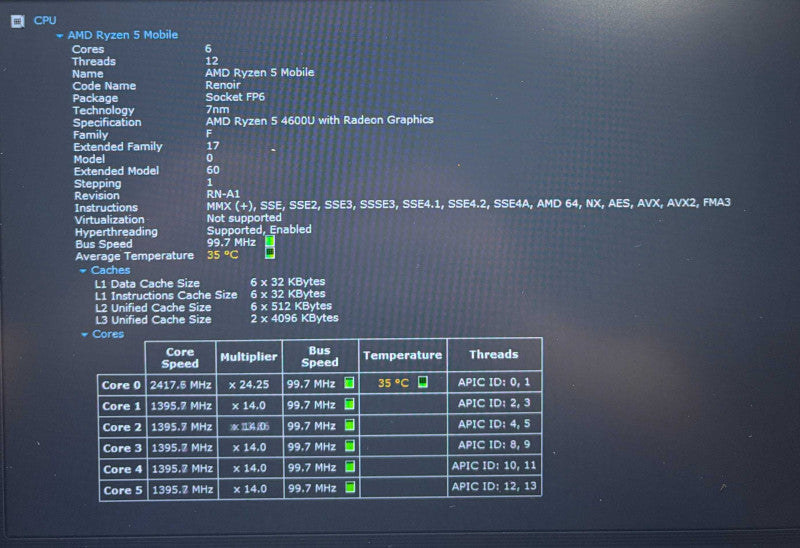Click the Instructions list starting with MMX
Viewport: 800px width, 548px height.
(468, 204)
